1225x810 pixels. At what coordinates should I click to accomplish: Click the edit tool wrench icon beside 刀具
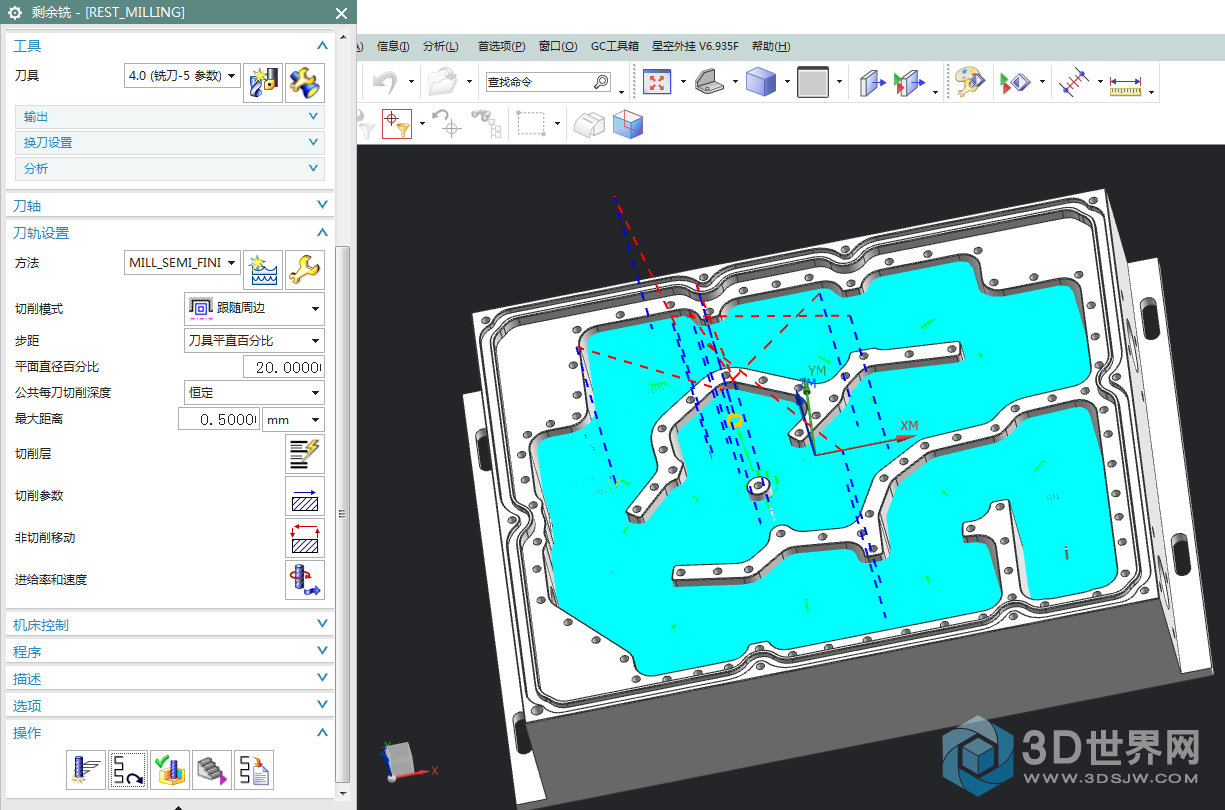click(x=305, y=83)
